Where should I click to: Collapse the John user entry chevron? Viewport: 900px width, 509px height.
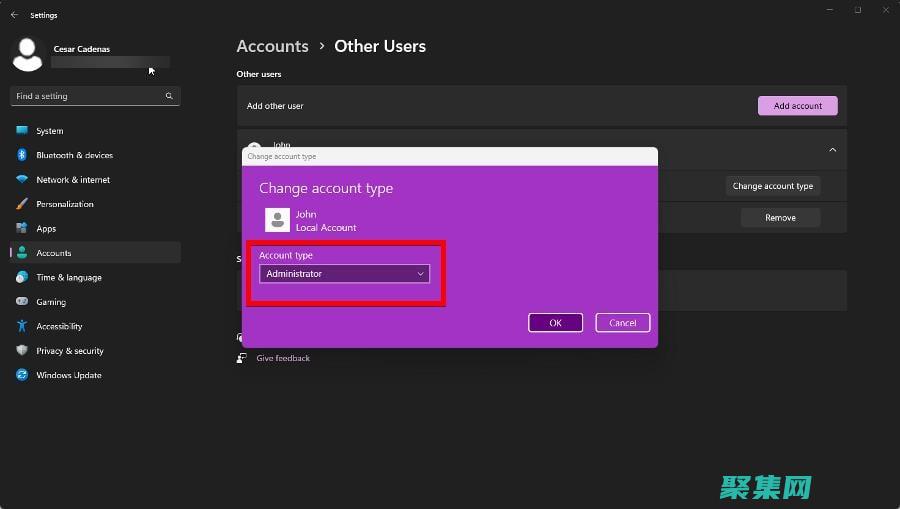click(x=832, y=150)
